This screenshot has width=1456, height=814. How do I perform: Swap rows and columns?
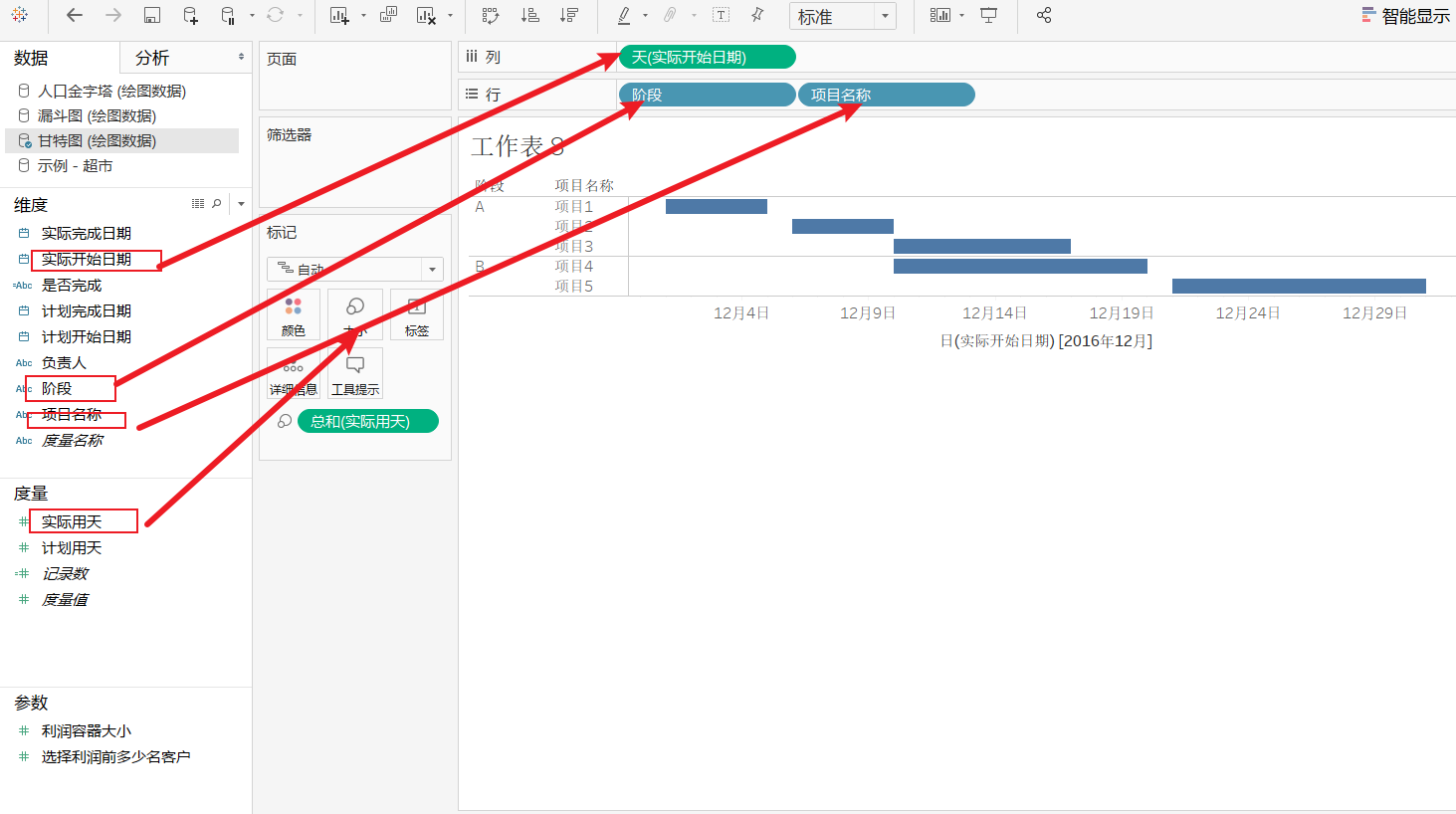coord(490,15)
